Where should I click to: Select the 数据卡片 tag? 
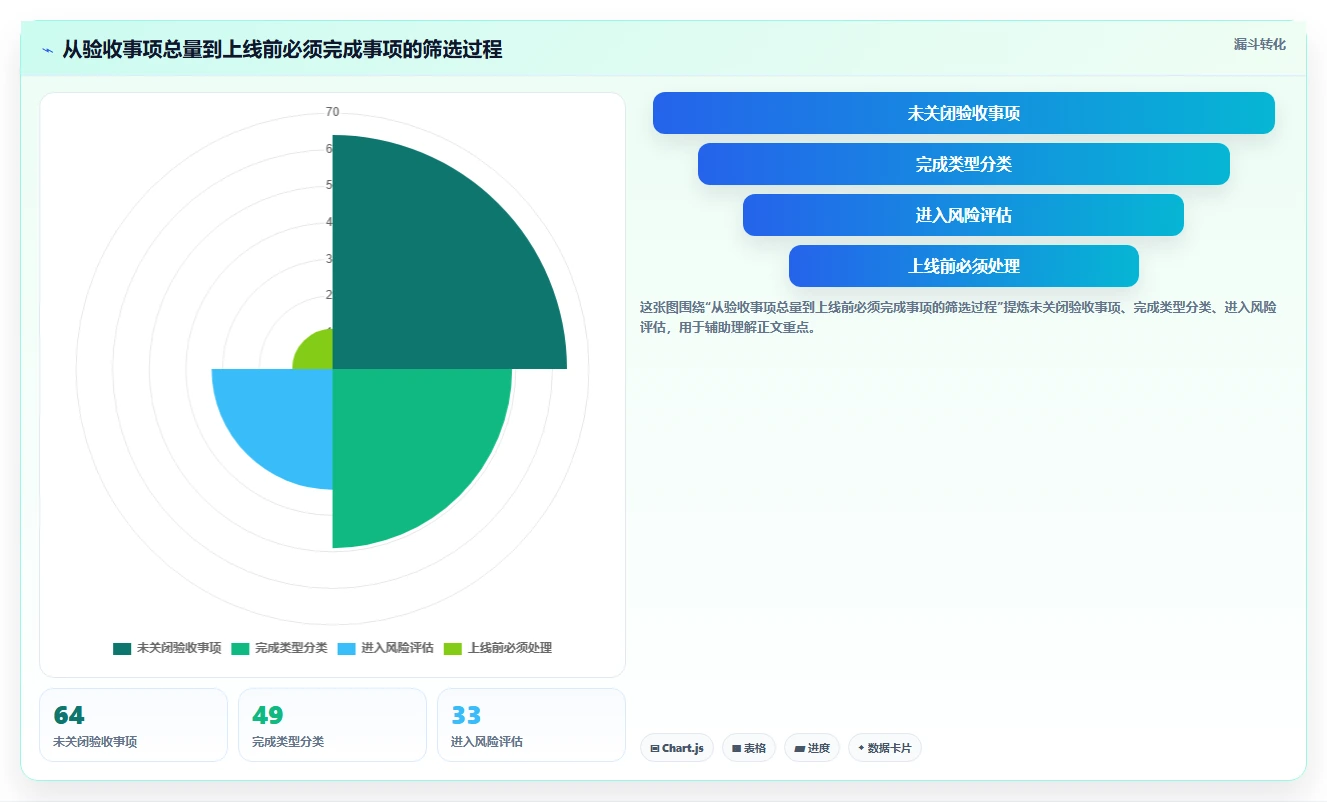[885, 748]
